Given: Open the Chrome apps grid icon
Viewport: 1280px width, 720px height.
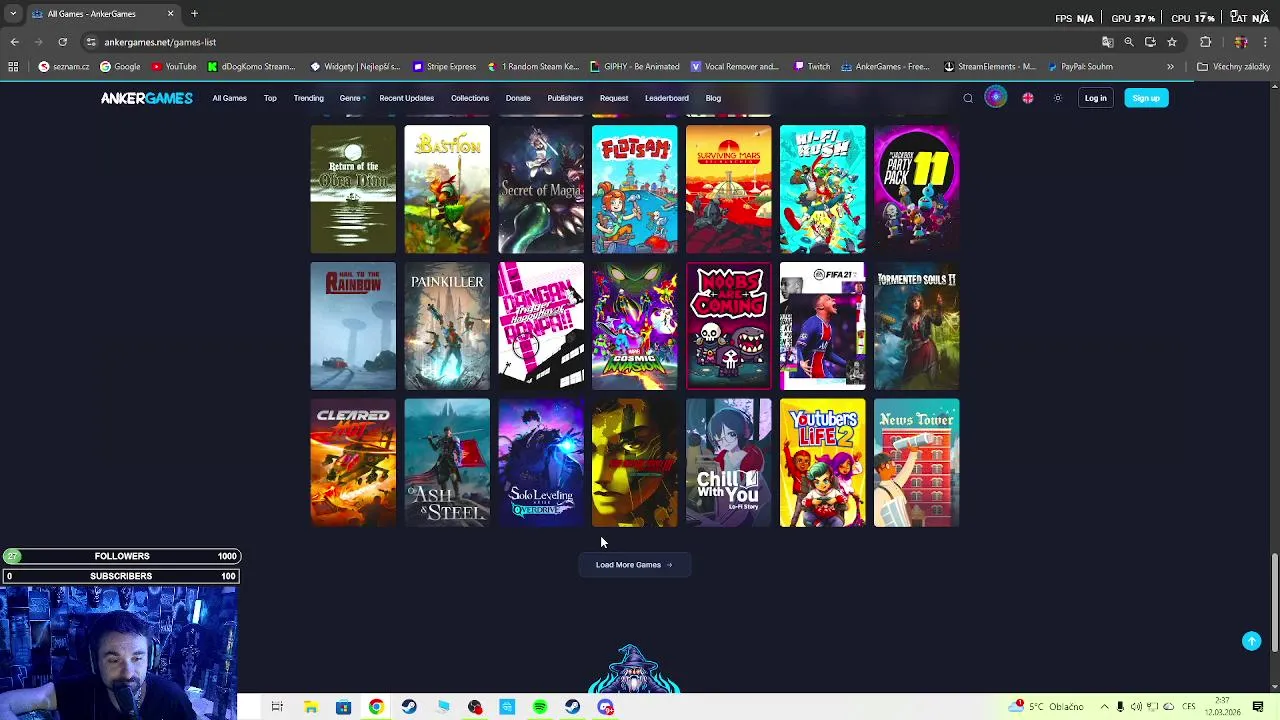Looking at the screenshot, I should (13, 67).
